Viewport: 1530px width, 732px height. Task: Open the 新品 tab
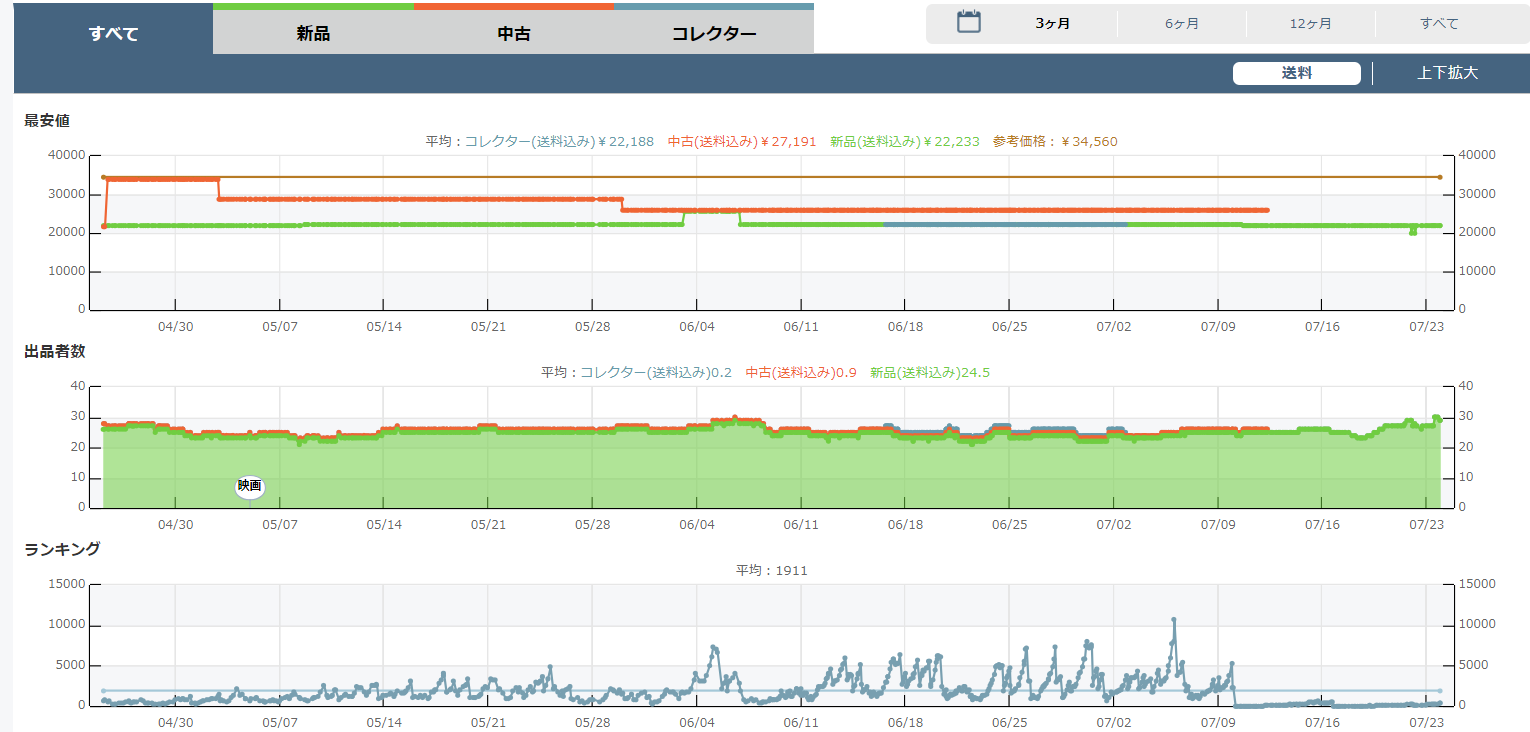pos(313,33)
